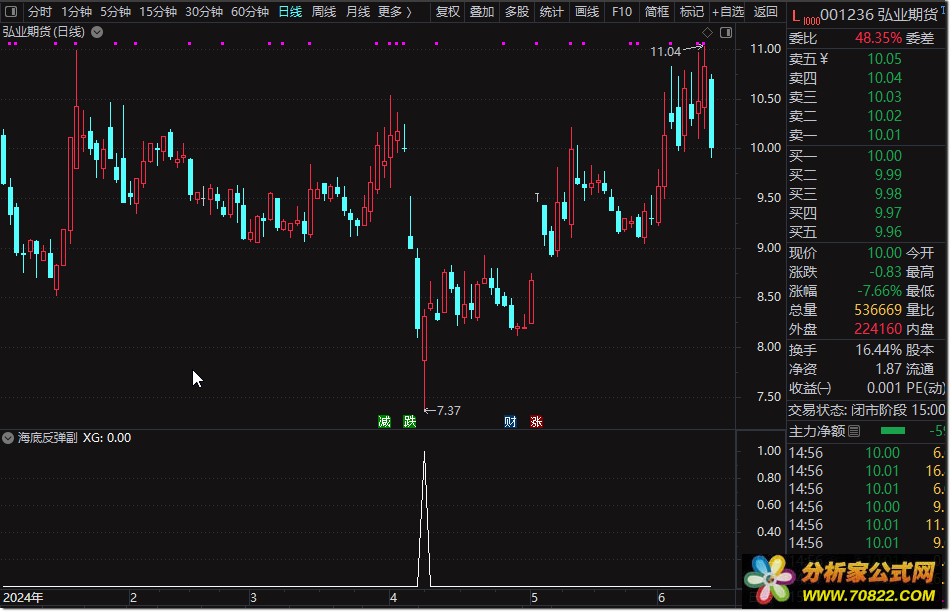Click the 跌 event marker
Viewport: 952px width, 612px height.
click(x=410, y=421)
